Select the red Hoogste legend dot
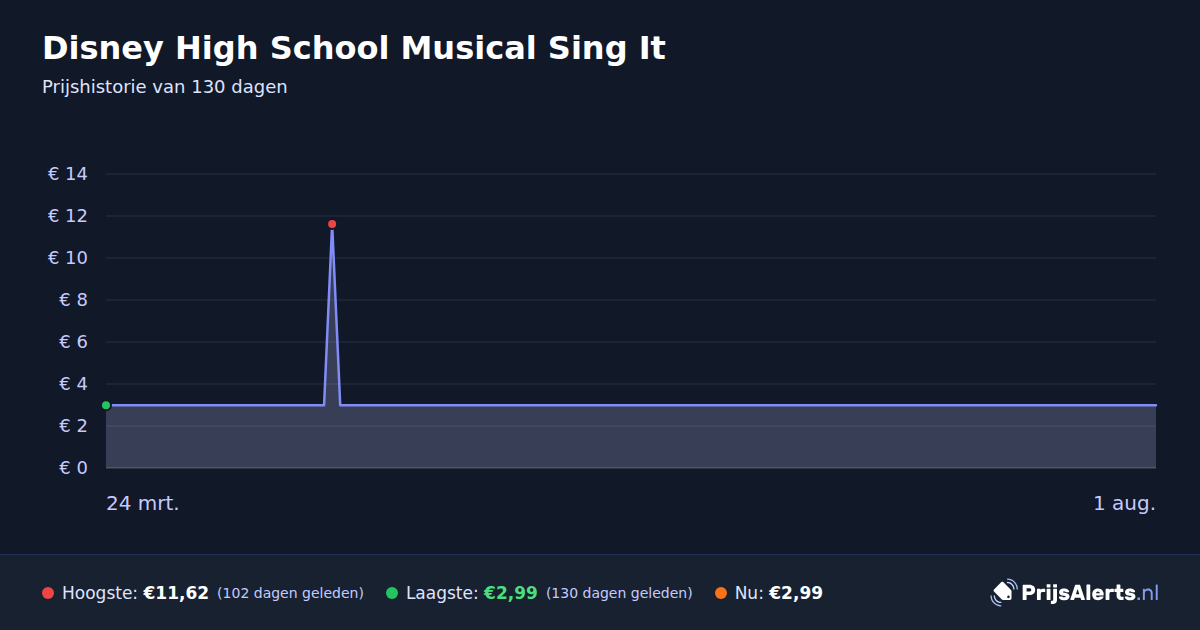The width and height of the screenshot is (1200, 630). tap(48, 593)
